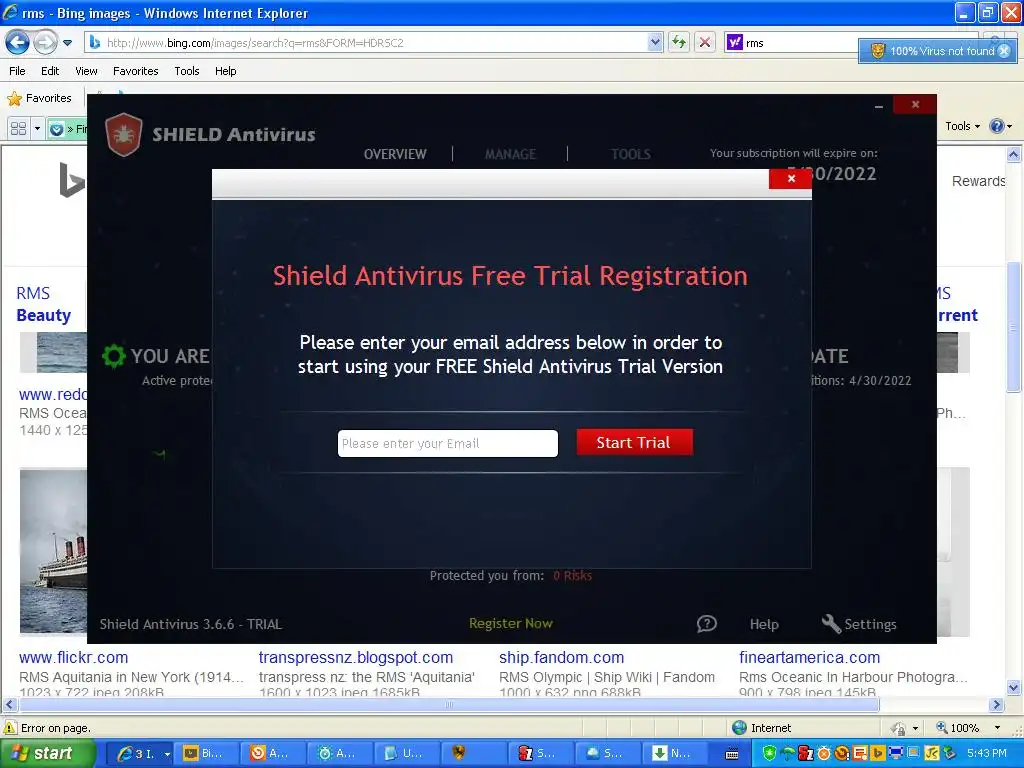Click the RMS Aquitania ship thumbnail
Image resolution: width=1024 pixels, height=768 pixels.
(54, 551)
